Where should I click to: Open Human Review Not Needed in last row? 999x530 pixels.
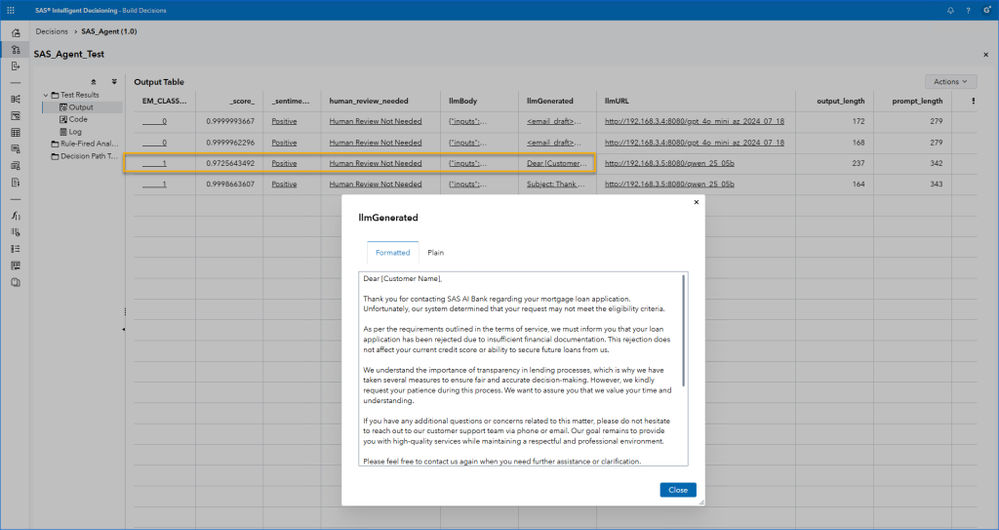(x=375, y=184)
